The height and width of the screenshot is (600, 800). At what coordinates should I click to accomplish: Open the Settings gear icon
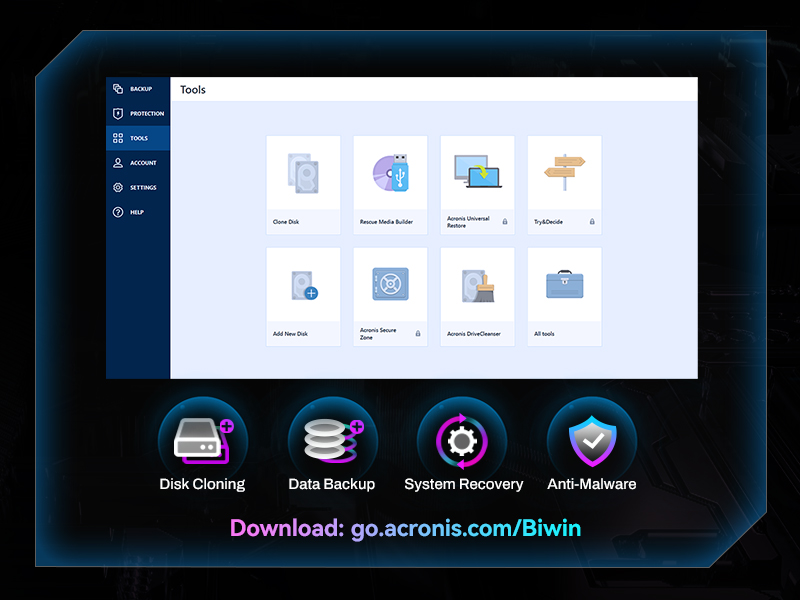(x=118, y=187)
